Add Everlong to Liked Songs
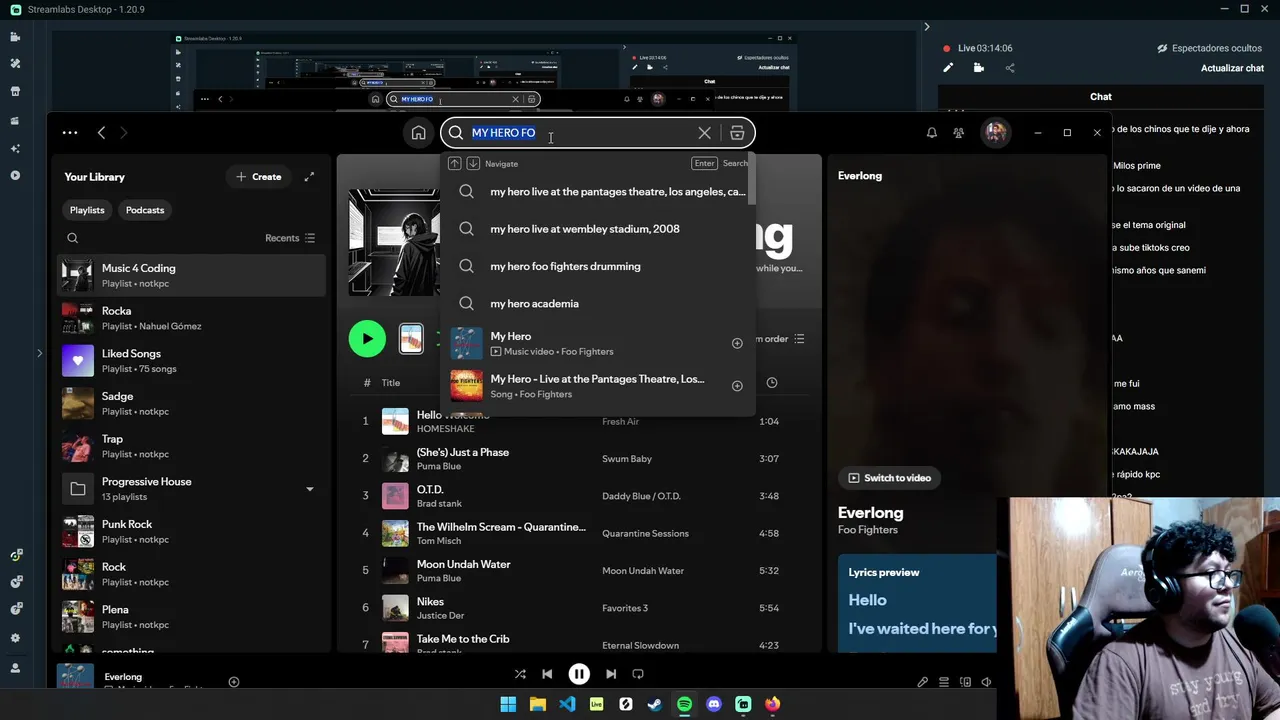The height and width of the screenshot is (720, 1280). point(234,682)
